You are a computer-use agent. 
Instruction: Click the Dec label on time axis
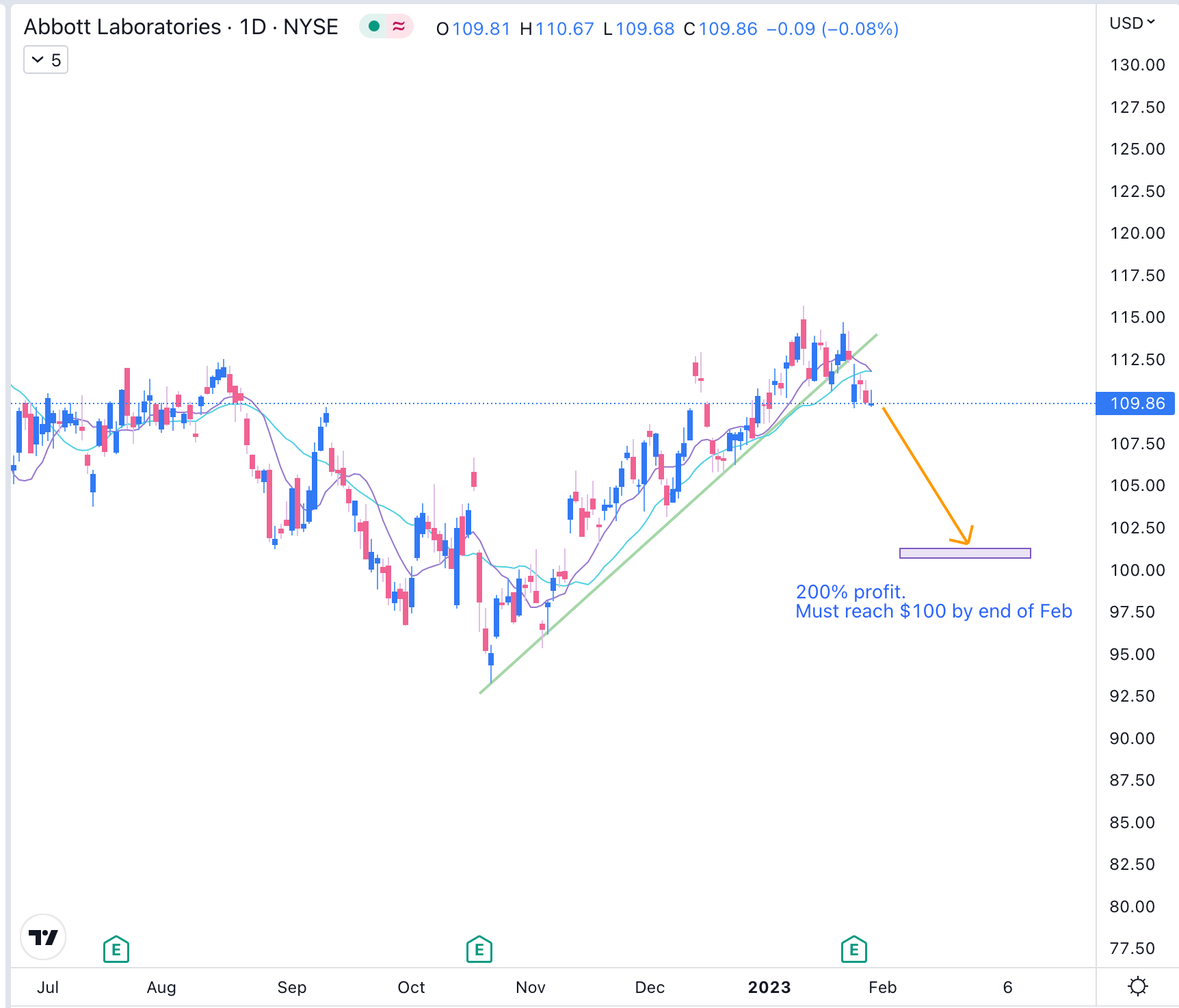click(x=650, y=987)
